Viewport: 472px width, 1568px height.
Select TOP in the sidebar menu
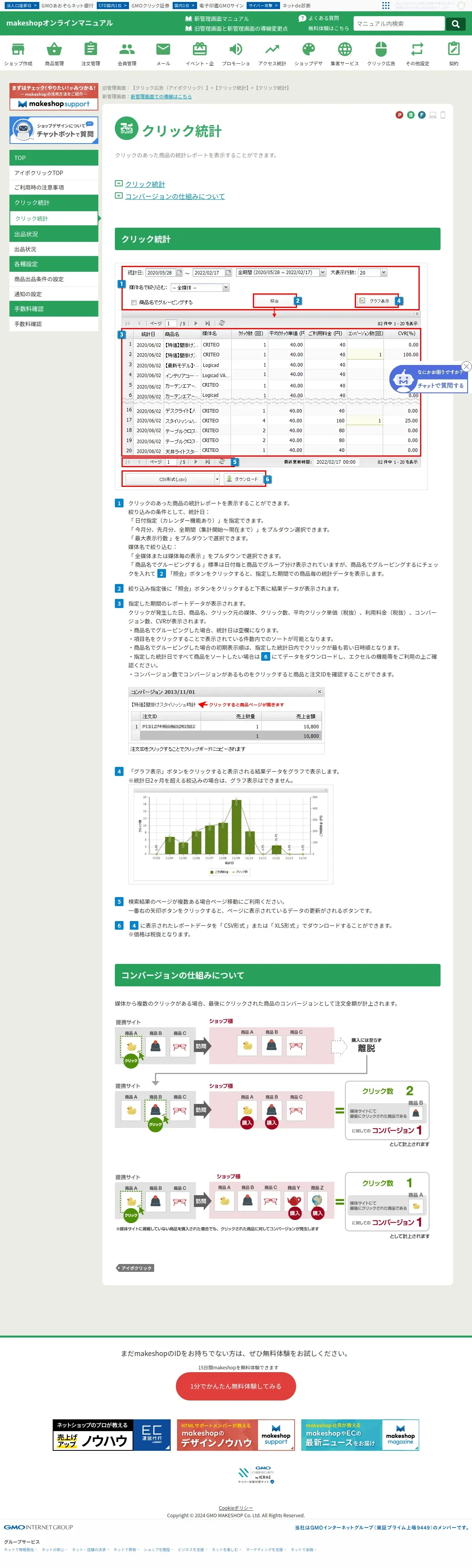tap(53, 158)
